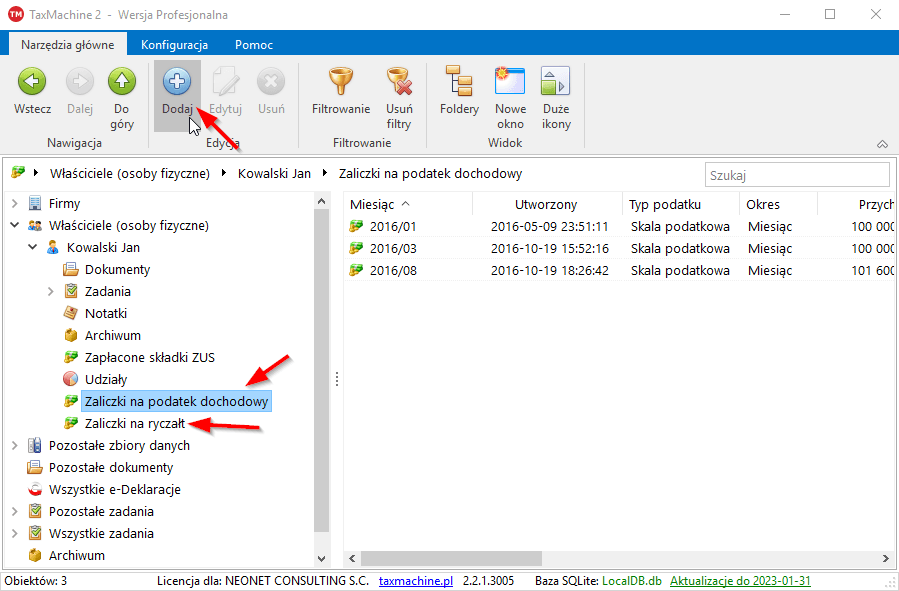Open the Konfiguracja ribbon tab
The width and height of the screenshot is (899, 591).
tap(174, 45)
